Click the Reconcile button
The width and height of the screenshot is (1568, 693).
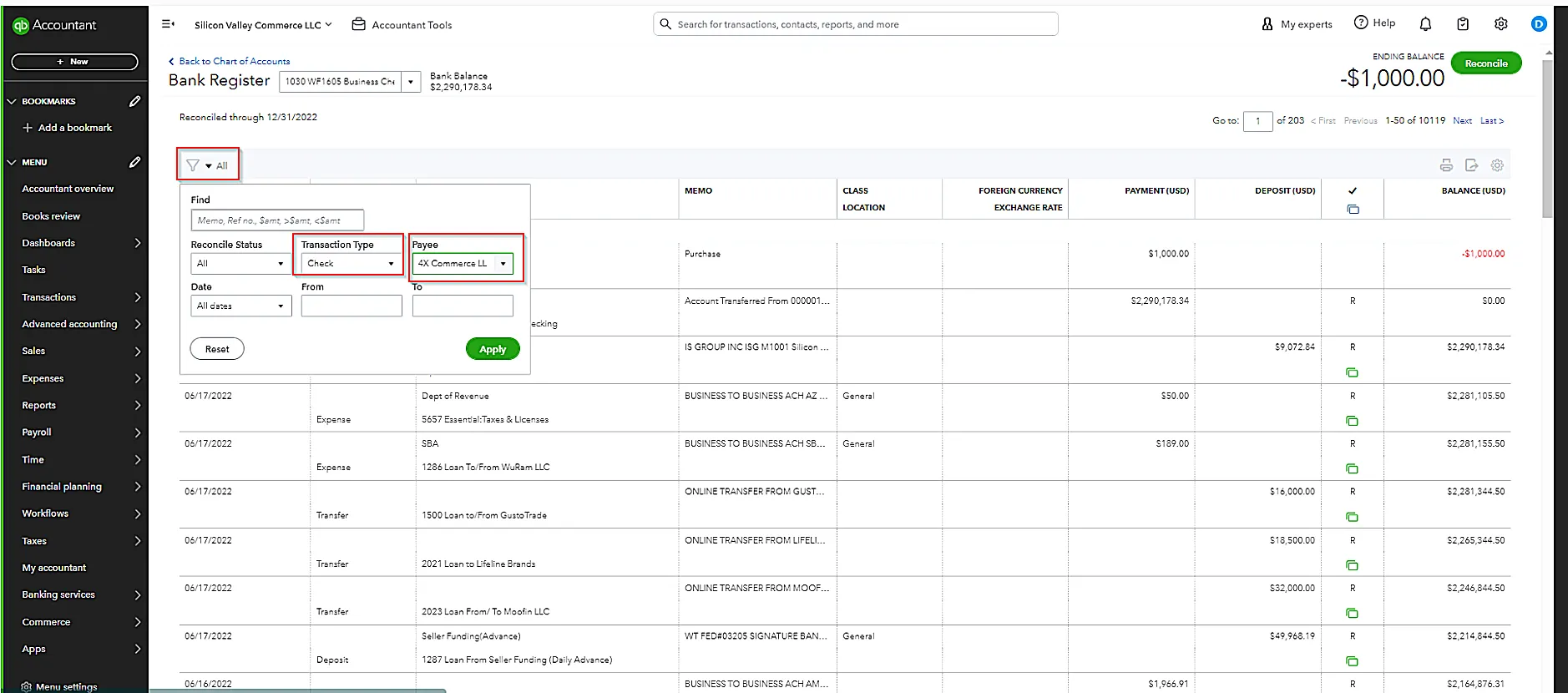(x=1486, y=63)
